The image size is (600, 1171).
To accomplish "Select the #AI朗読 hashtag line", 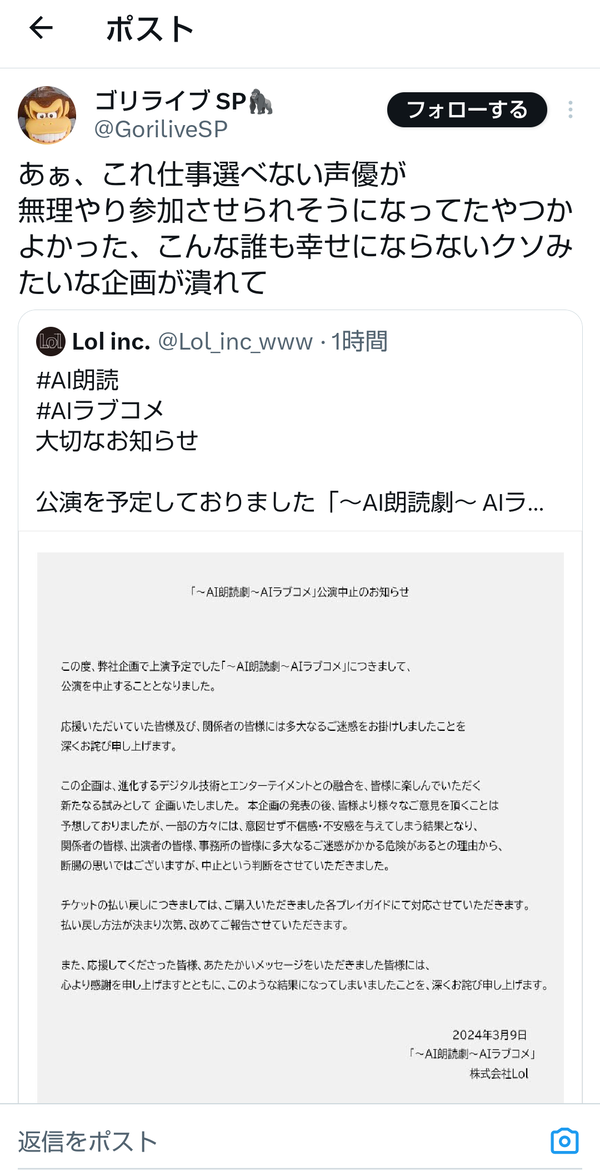I will coord(77,380).
